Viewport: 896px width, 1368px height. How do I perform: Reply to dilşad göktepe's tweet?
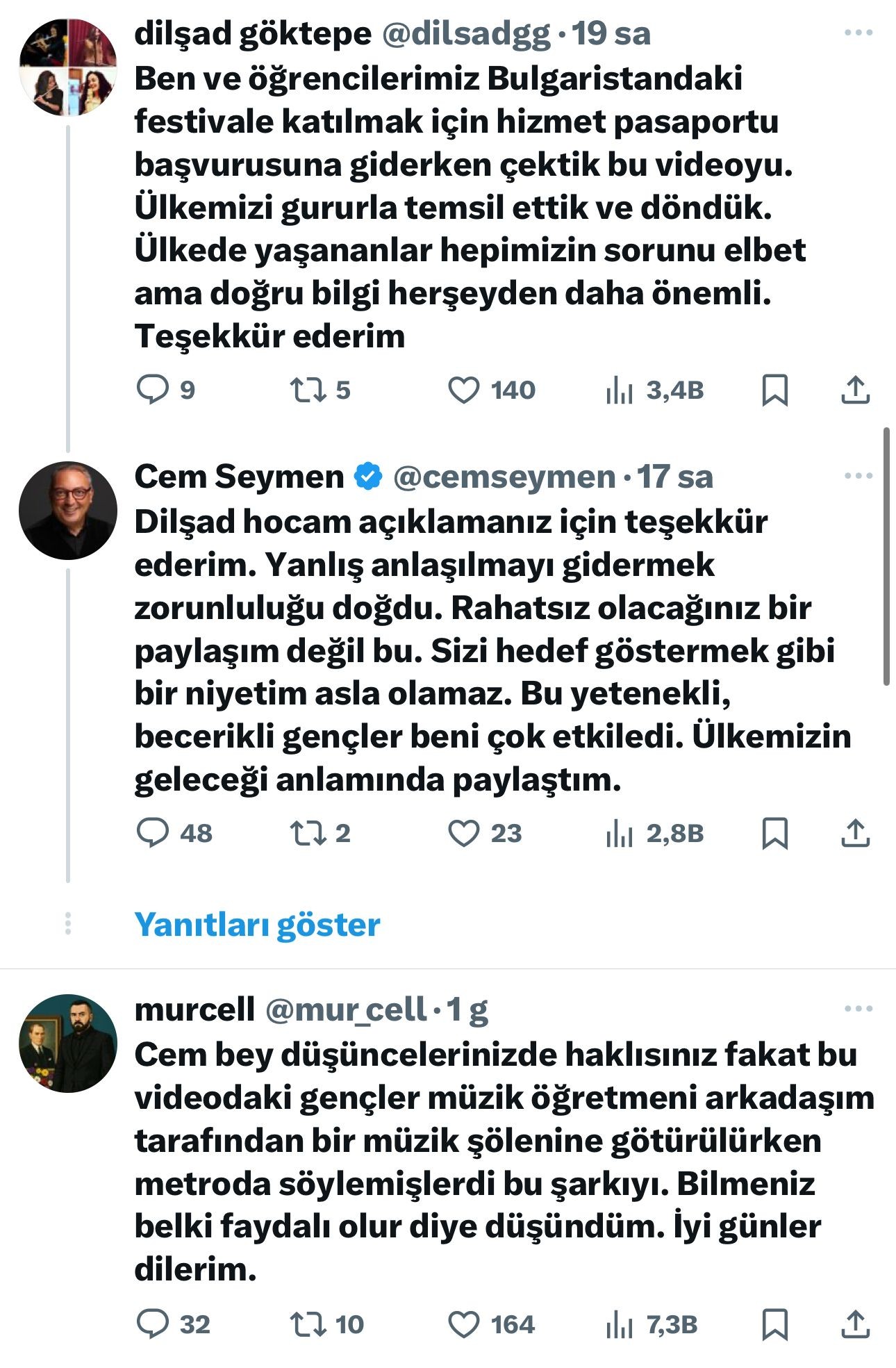click(x=153, y=390)
